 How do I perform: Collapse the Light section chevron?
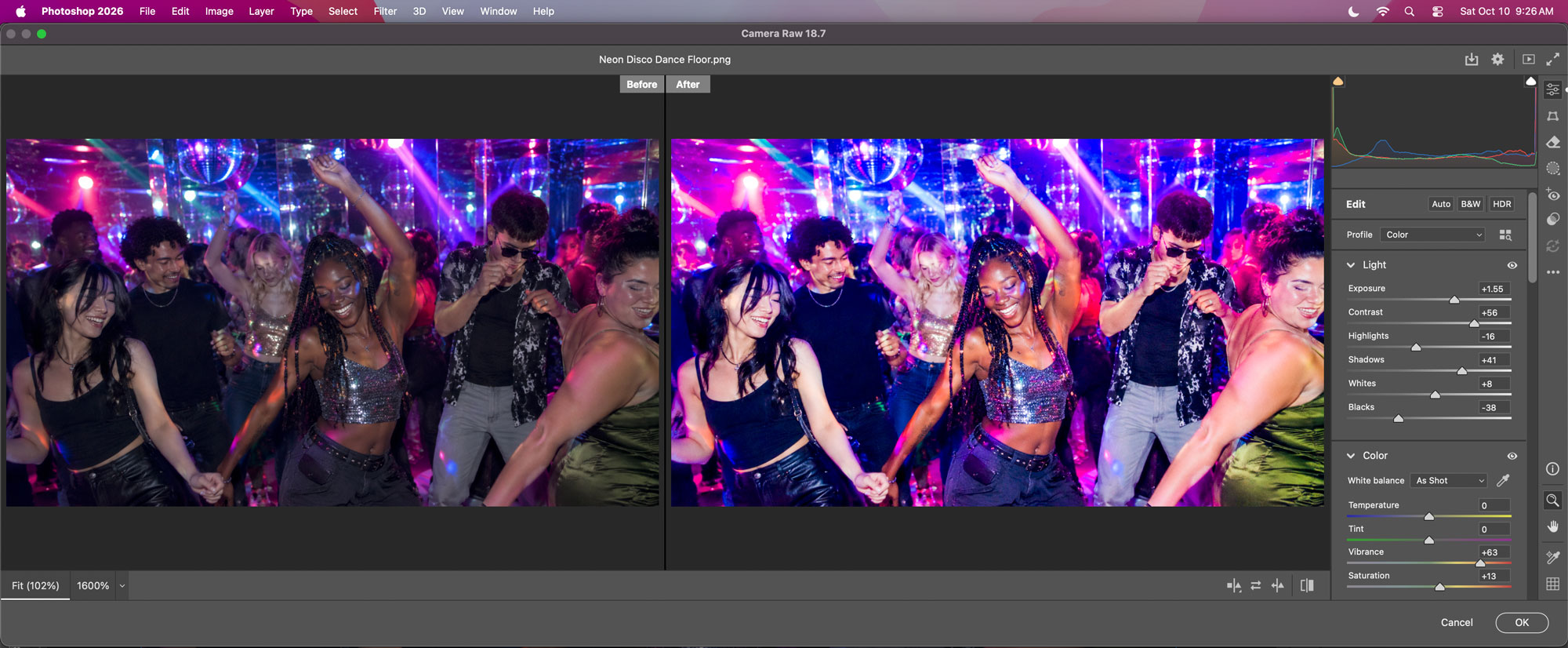coord(1351,265)
